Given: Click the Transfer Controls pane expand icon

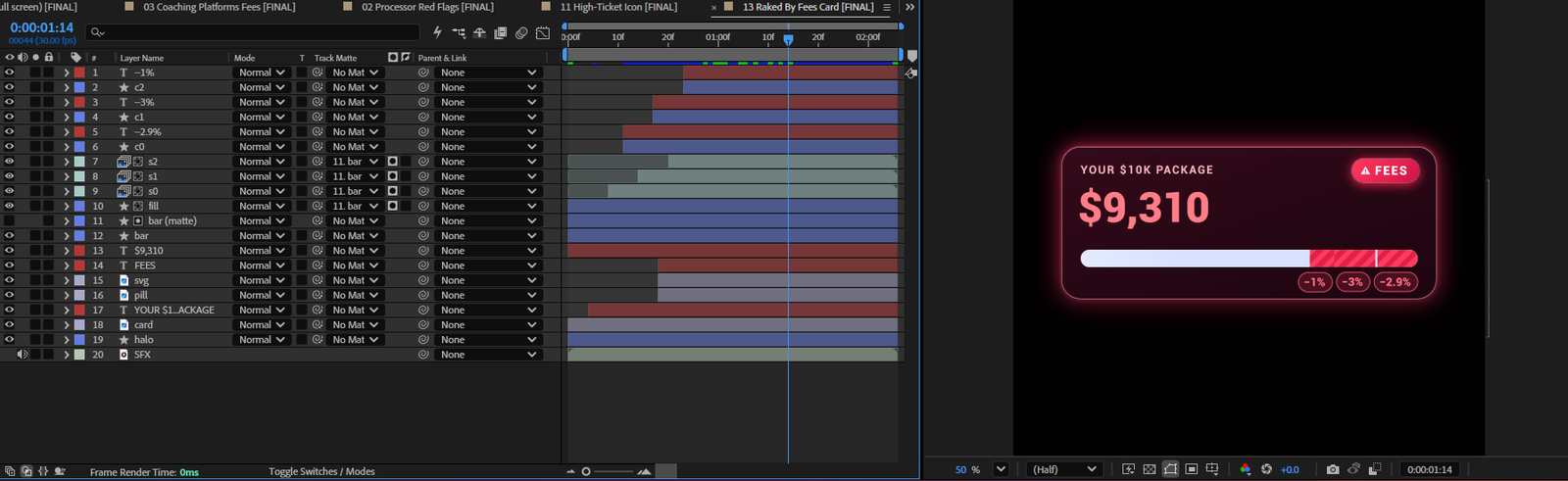Looking at the screenshot, I should pyautogui.click(x=26, y=471).
